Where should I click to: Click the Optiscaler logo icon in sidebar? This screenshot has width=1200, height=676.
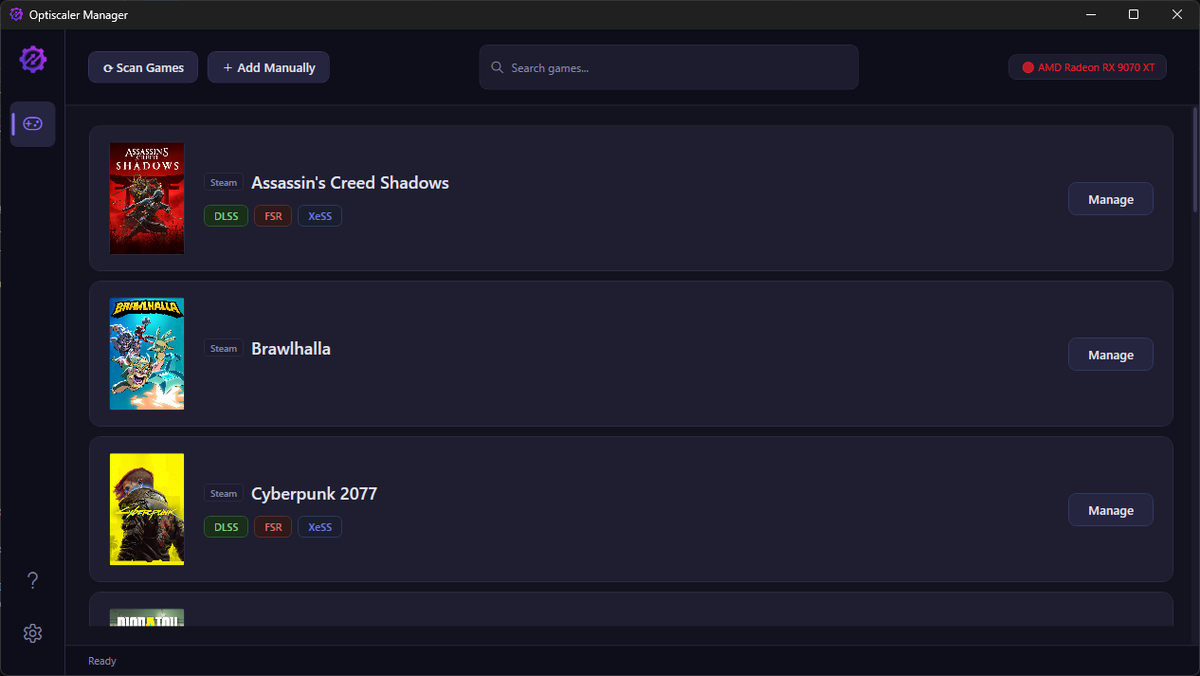(33, 59)
